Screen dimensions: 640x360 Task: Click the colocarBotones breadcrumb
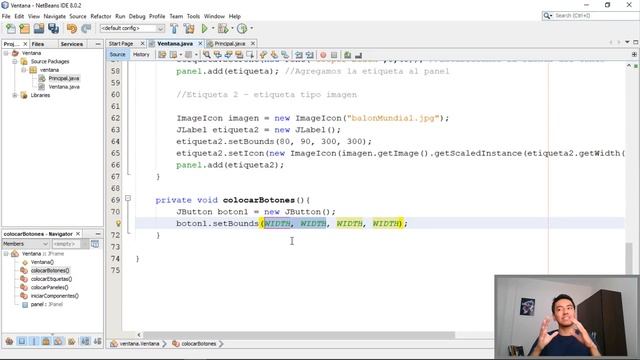(198, 344)
